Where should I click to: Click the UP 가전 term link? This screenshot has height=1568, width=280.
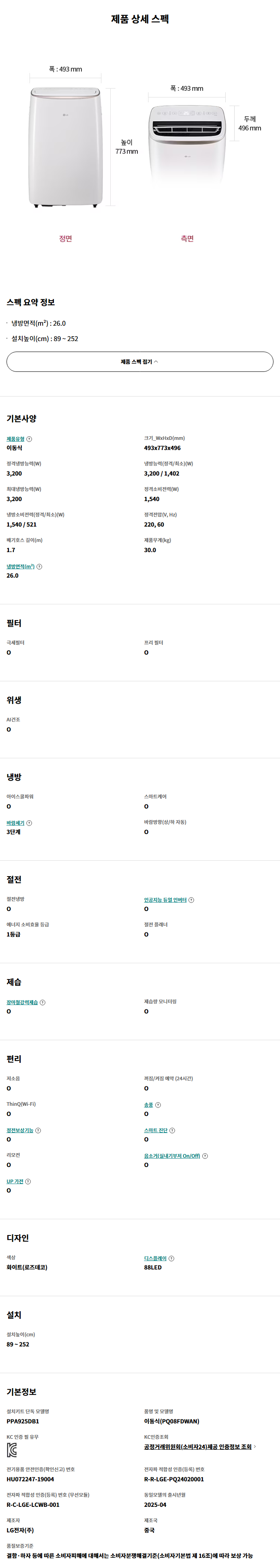point(15,1182)
